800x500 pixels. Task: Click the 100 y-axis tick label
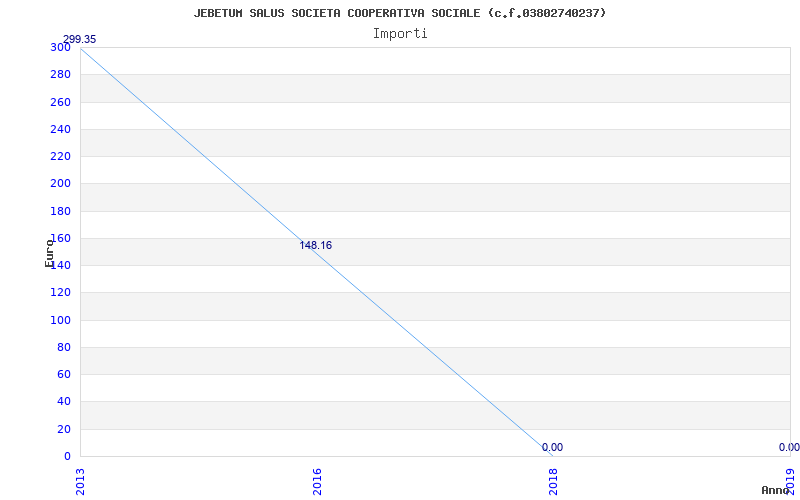[x=60, y=320]
